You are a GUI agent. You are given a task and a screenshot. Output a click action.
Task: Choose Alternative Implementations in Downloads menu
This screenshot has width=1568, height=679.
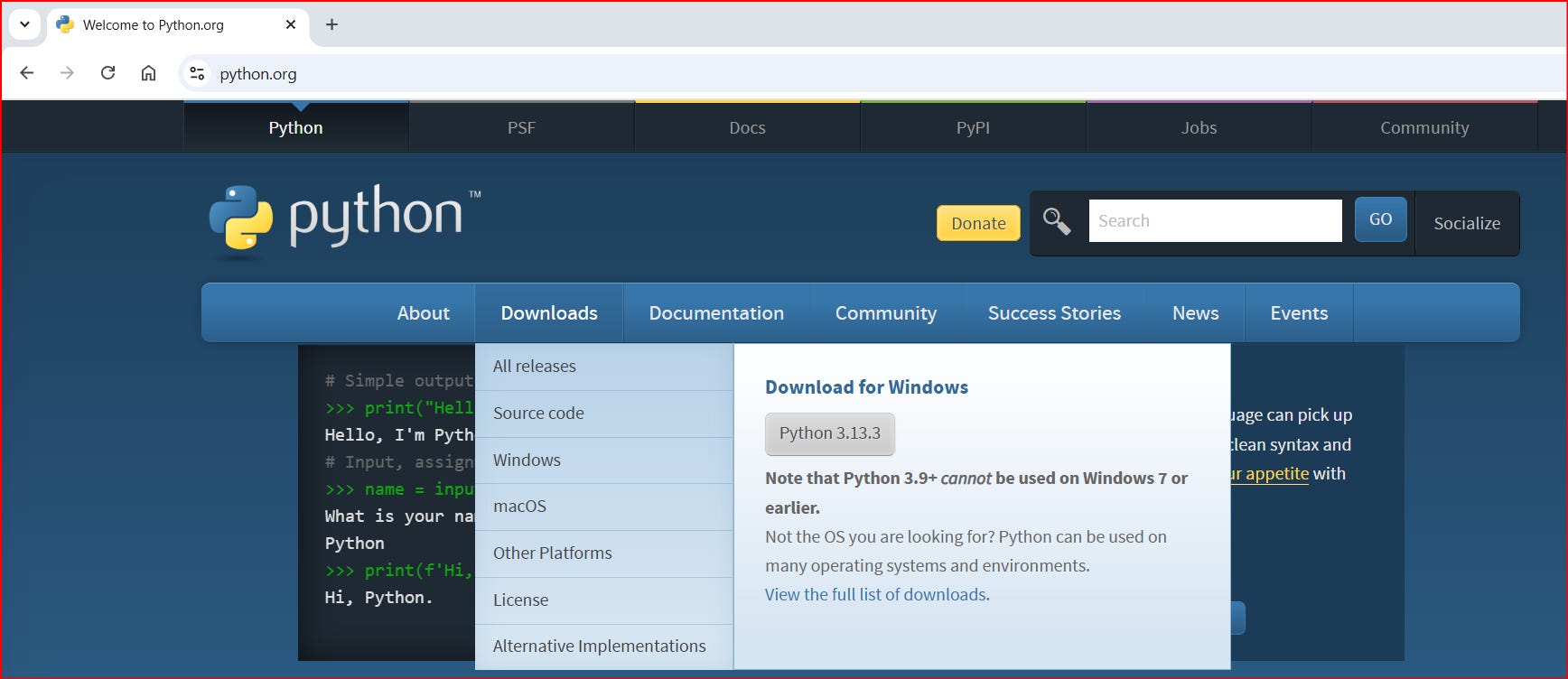604,646
